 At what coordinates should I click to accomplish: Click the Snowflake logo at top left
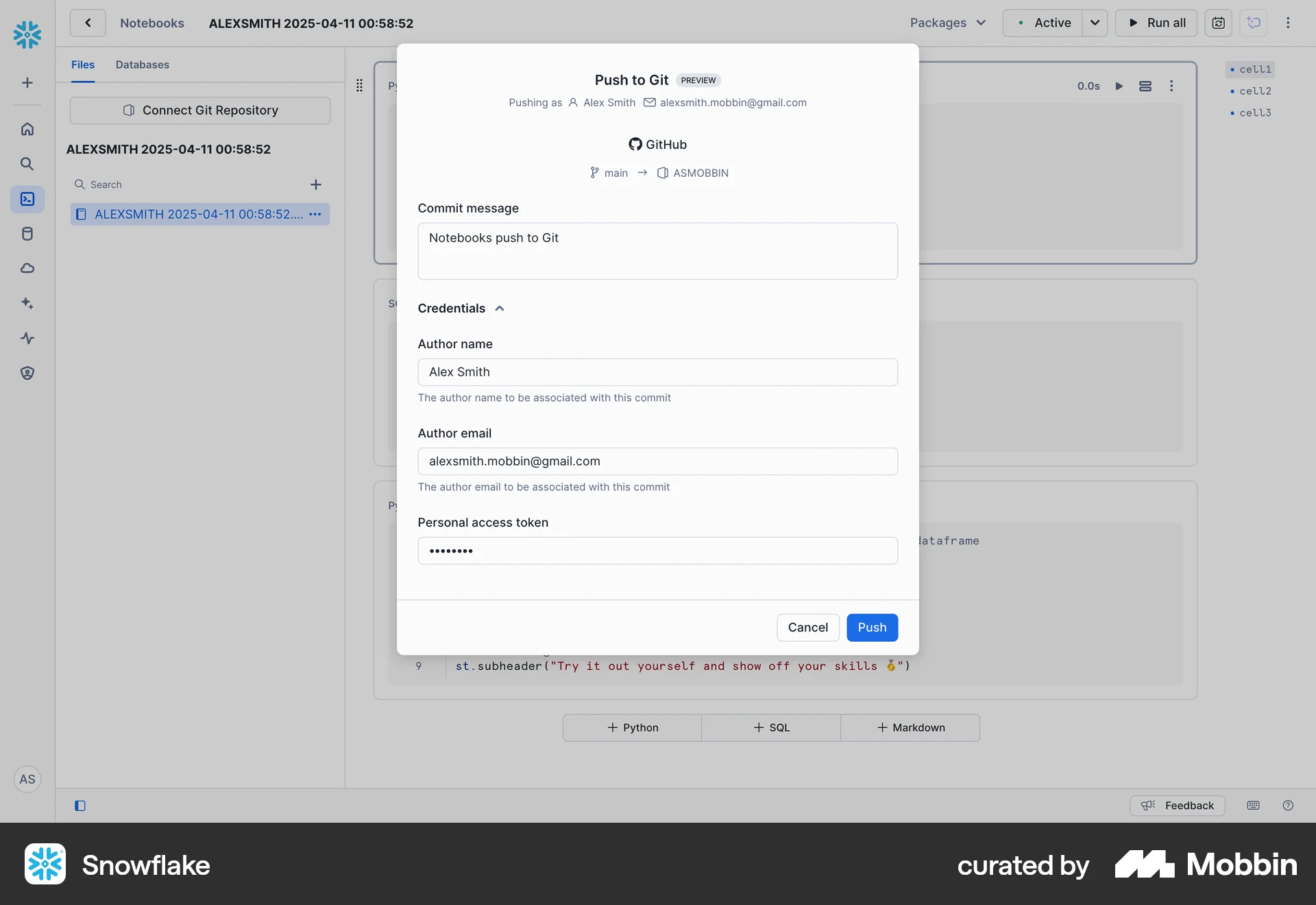27,34
